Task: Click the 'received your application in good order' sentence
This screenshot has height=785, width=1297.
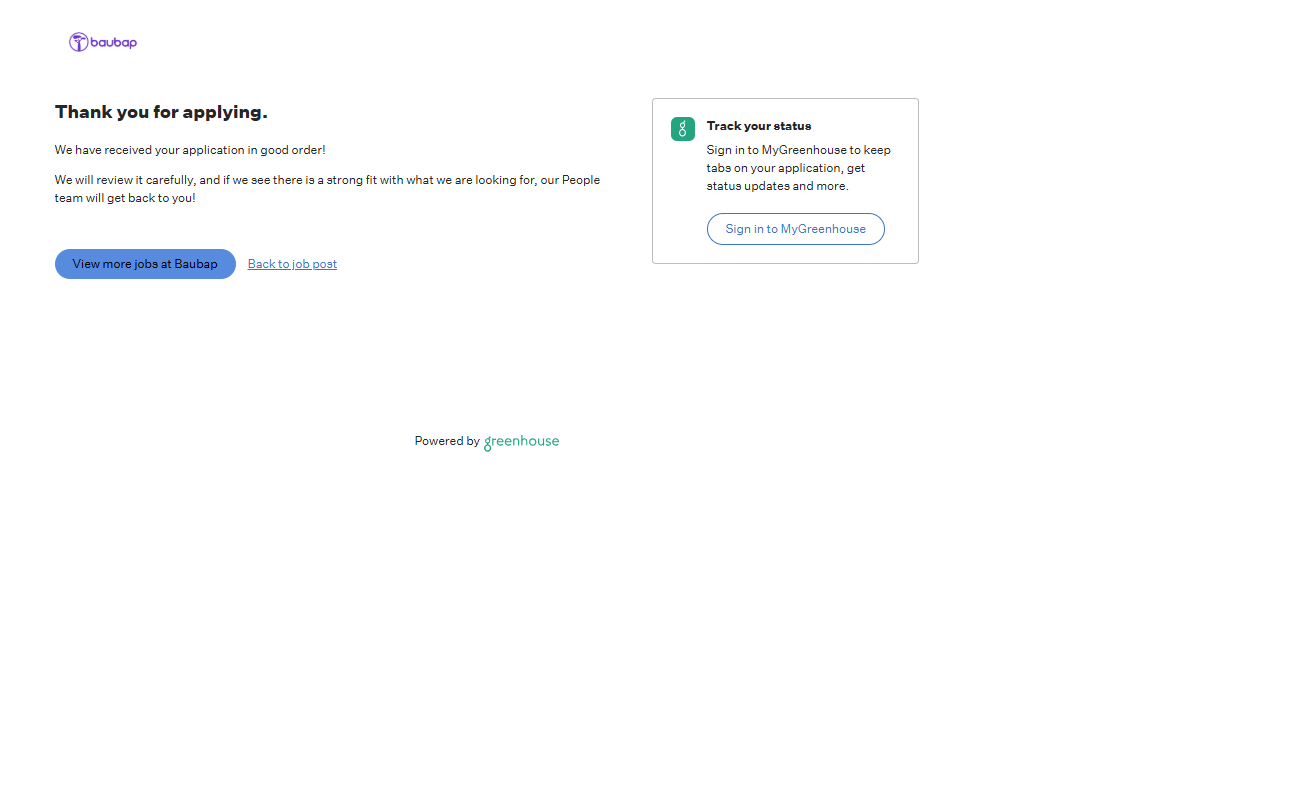Action: point(190,150)
